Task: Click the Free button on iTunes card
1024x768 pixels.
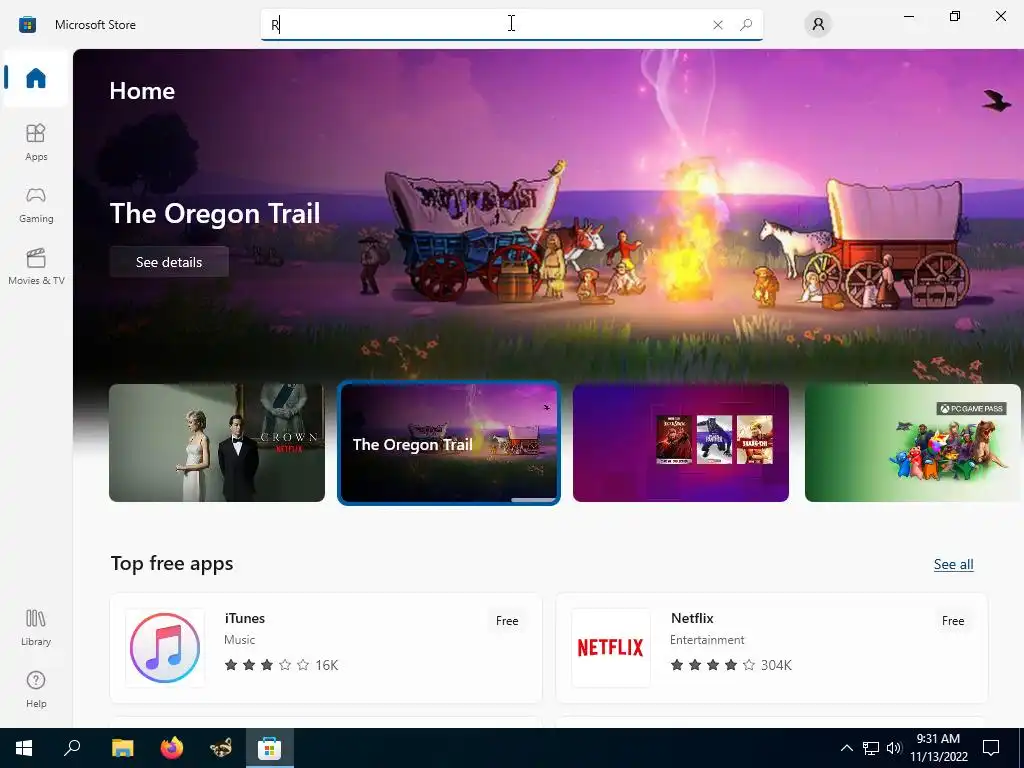Action: 507,620
